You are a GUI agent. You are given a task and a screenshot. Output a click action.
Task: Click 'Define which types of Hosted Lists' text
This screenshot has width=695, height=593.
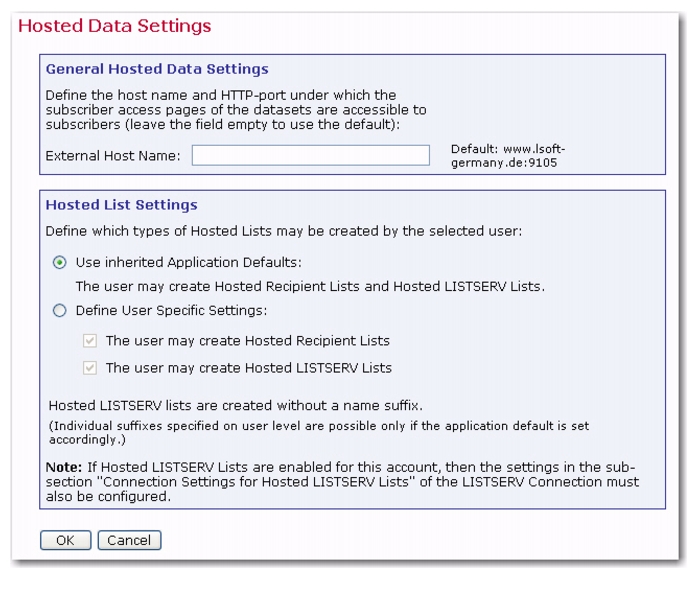tap(284, 231)
